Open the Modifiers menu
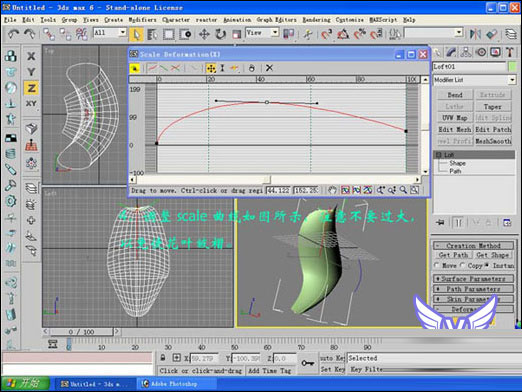Image resolution: width=522 pixels, height=392 pixels. tap(142, 20)
